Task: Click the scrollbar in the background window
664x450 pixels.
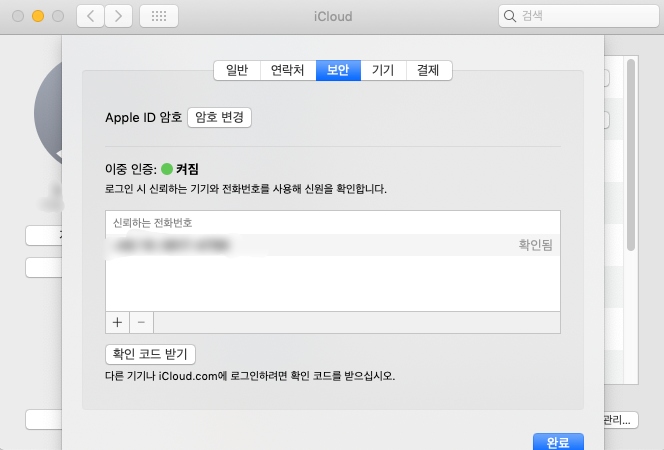Action: click(631, 155)
